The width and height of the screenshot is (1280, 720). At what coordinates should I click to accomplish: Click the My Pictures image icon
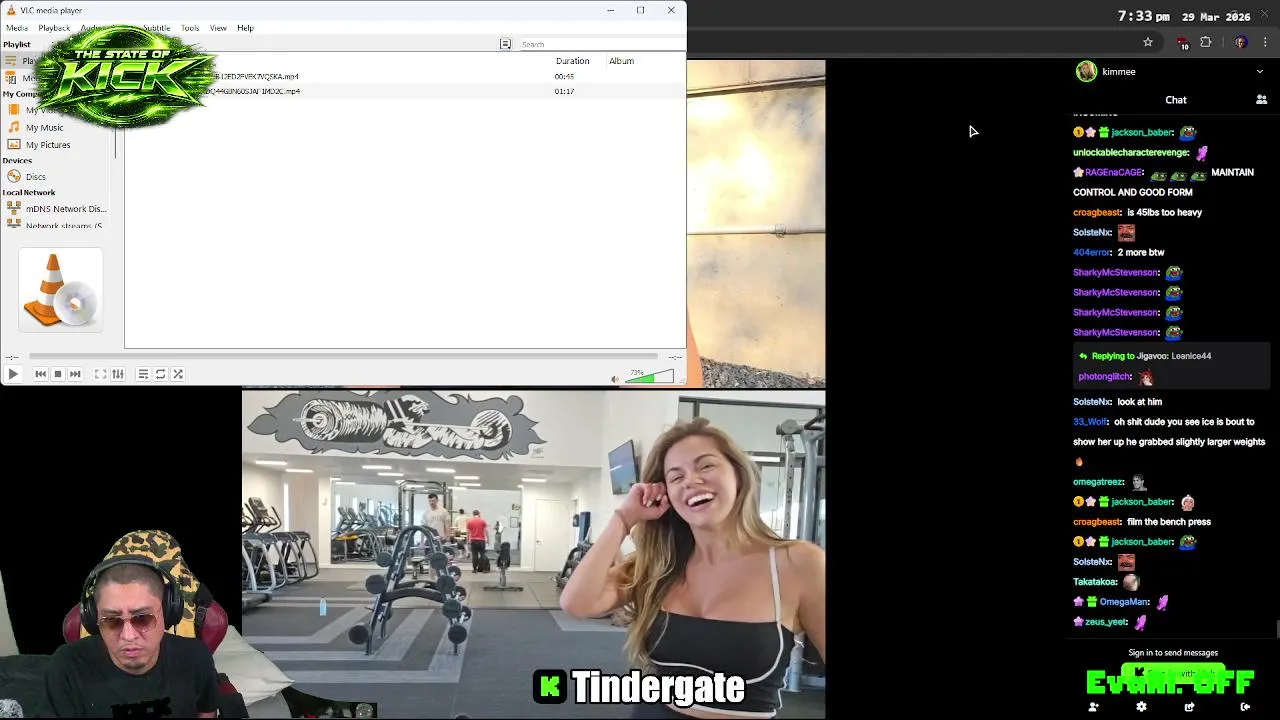[x=14, y=145]
